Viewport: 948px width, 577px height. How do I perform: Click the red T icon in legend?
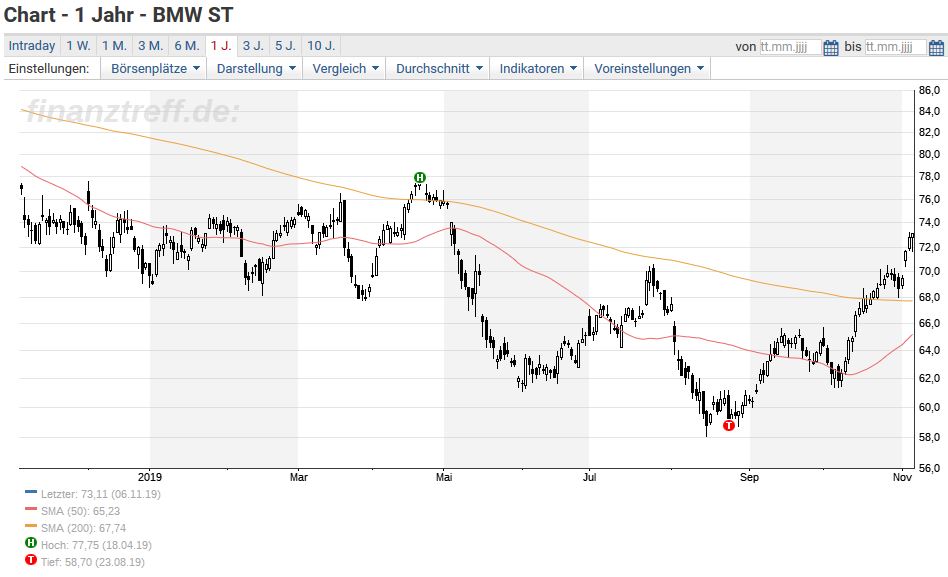point(31,560)
